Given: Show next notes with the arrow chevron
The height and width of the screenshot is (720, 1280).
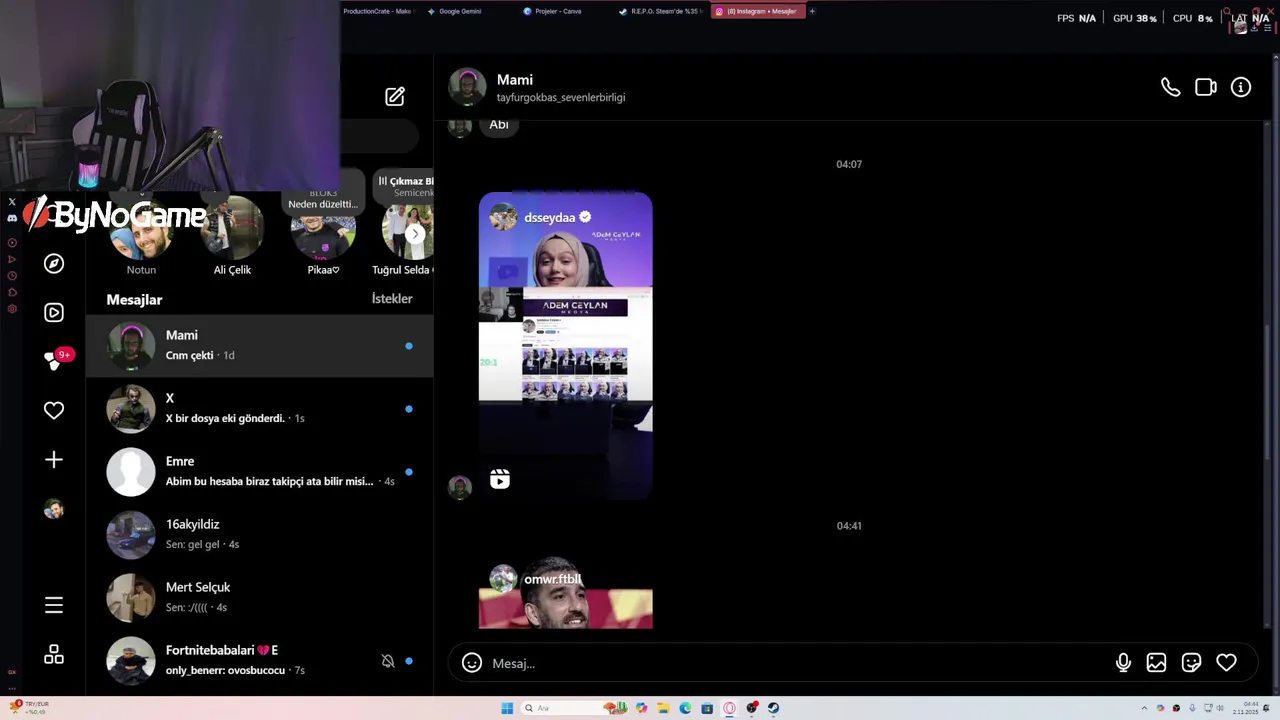Looking at the screenshot, I should (x=415, y=234).
